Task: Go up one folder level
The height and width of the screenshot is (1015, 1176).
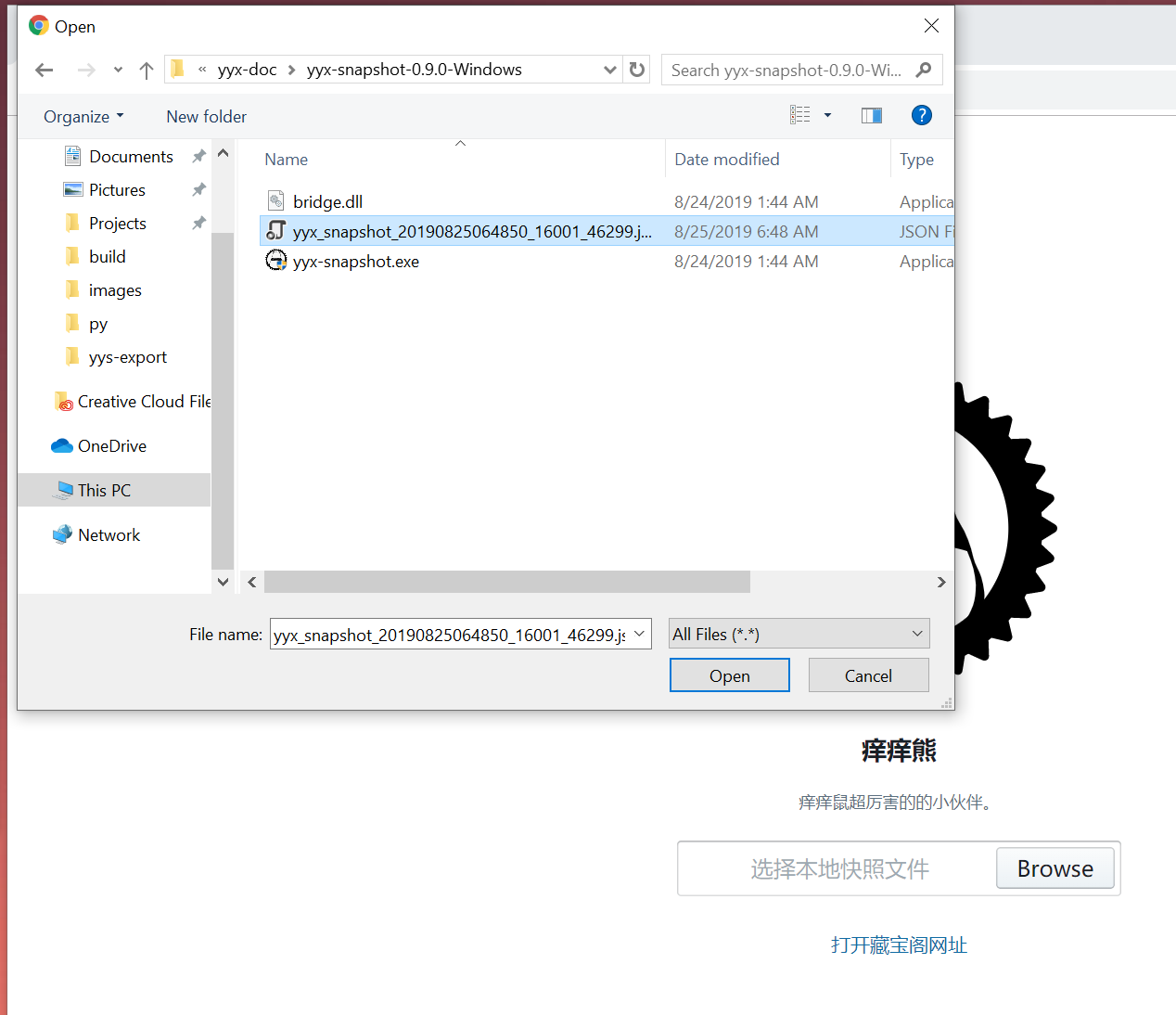Action: click(146, 71)
